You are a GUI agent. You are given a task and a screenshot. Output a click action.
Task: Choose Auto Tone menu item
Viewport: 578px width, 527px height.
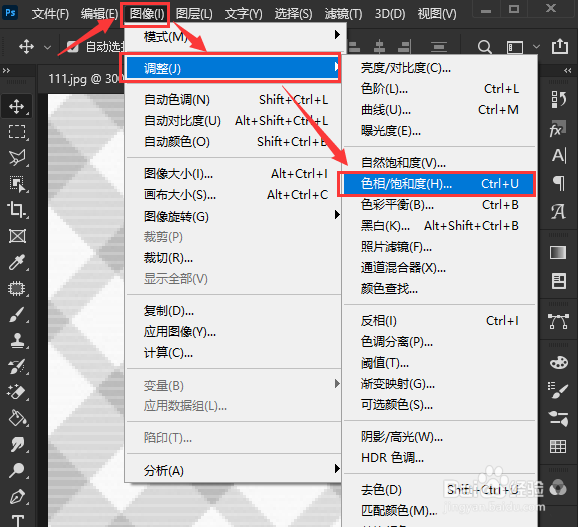(233, 100)
